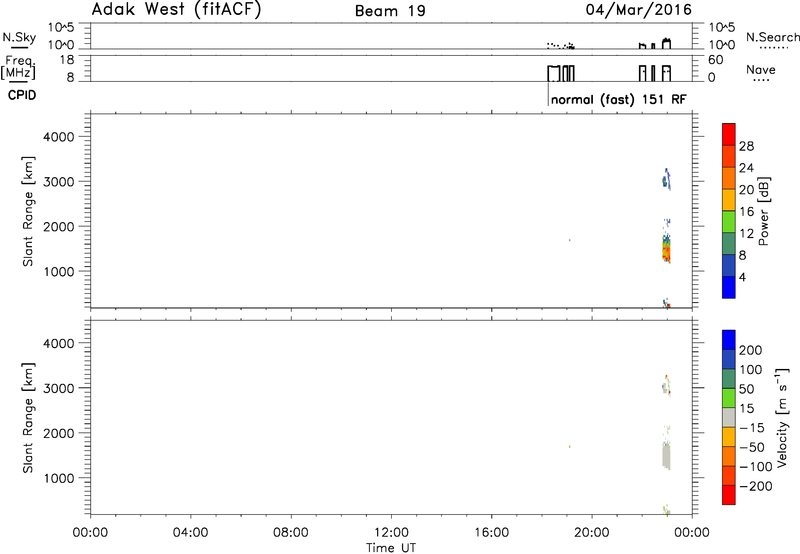This screenshot has width=800, height=554.
Task: Click the 'Time UT' axis title
Action: point(391,547)
